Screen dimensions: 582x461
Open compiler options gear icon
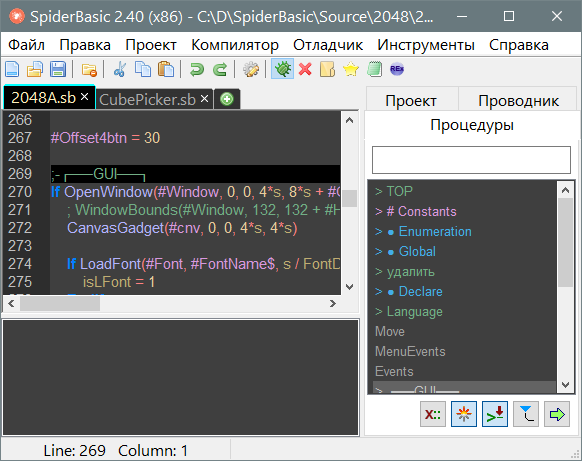[x=251, y=69]
